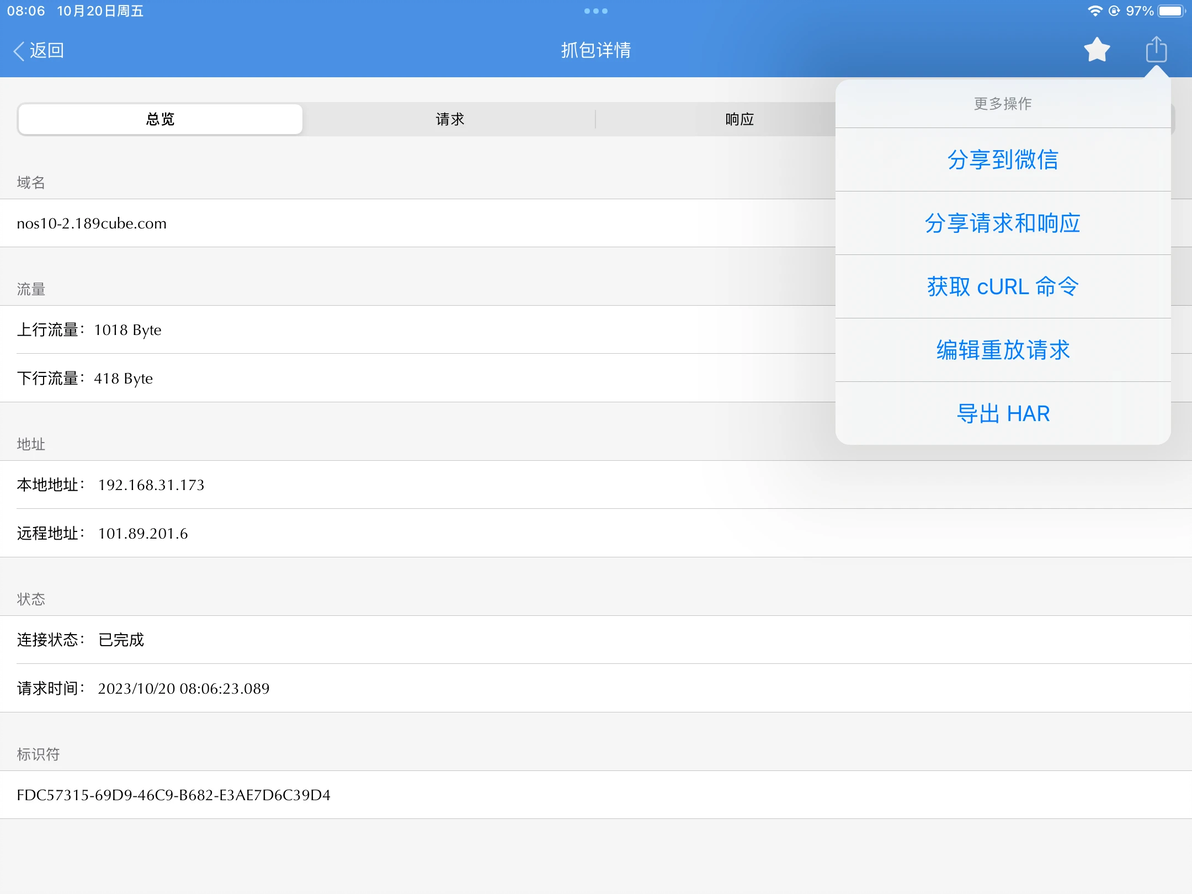Tap the share export icon

point(1156,49)
